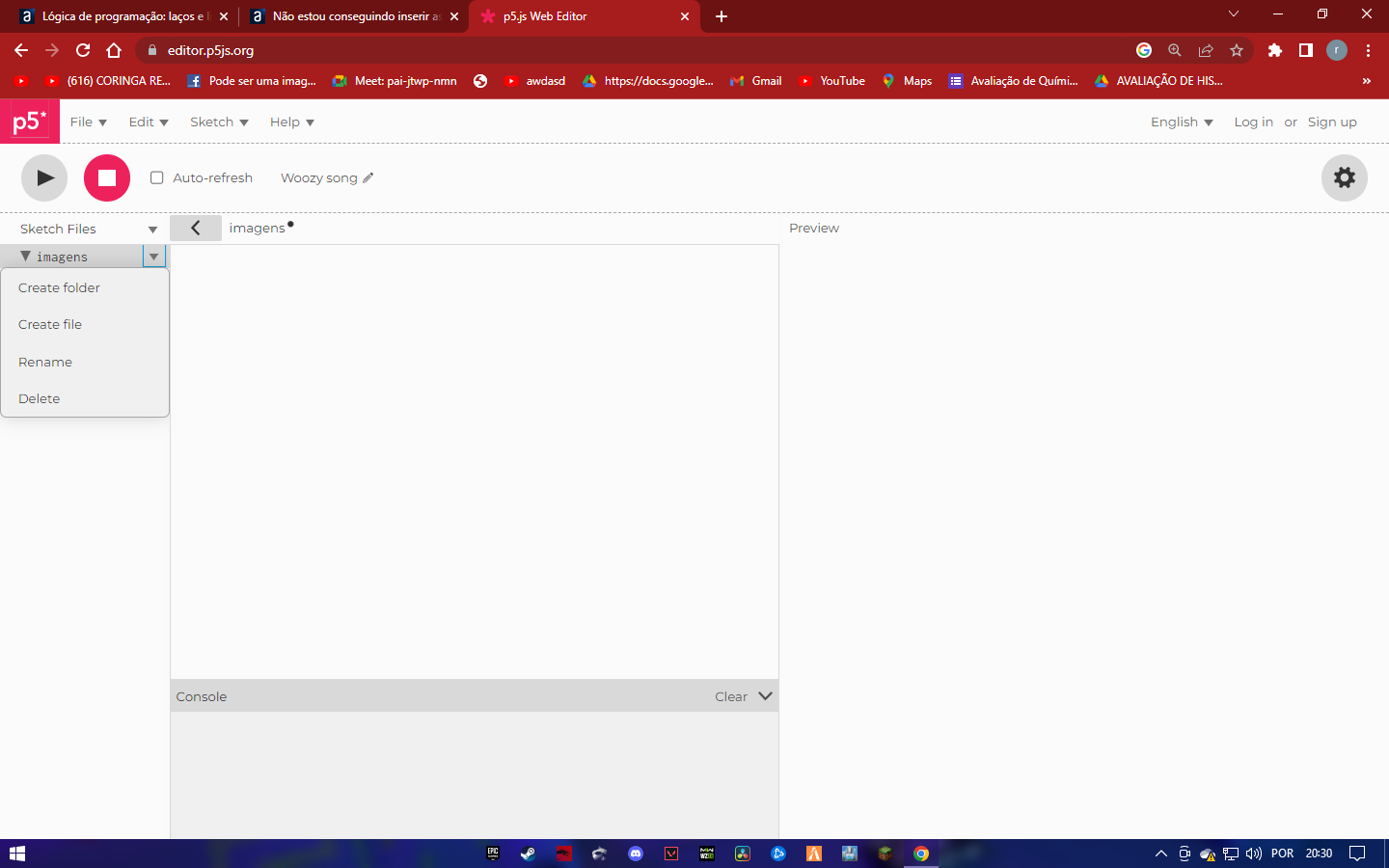Open Valorant from the taskbar

[671, 854]
